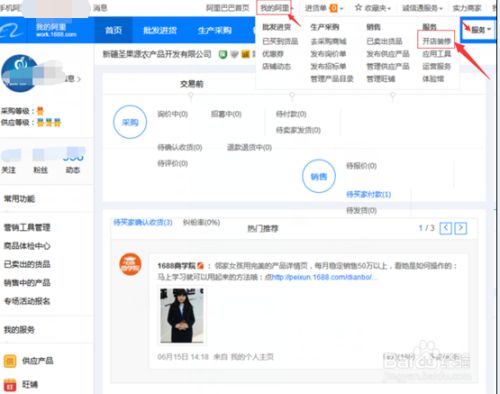Screen dimensions: 500x394
Task: Choose 去采购商城 in dropdown menu
Action: click(x=328, y=41)
